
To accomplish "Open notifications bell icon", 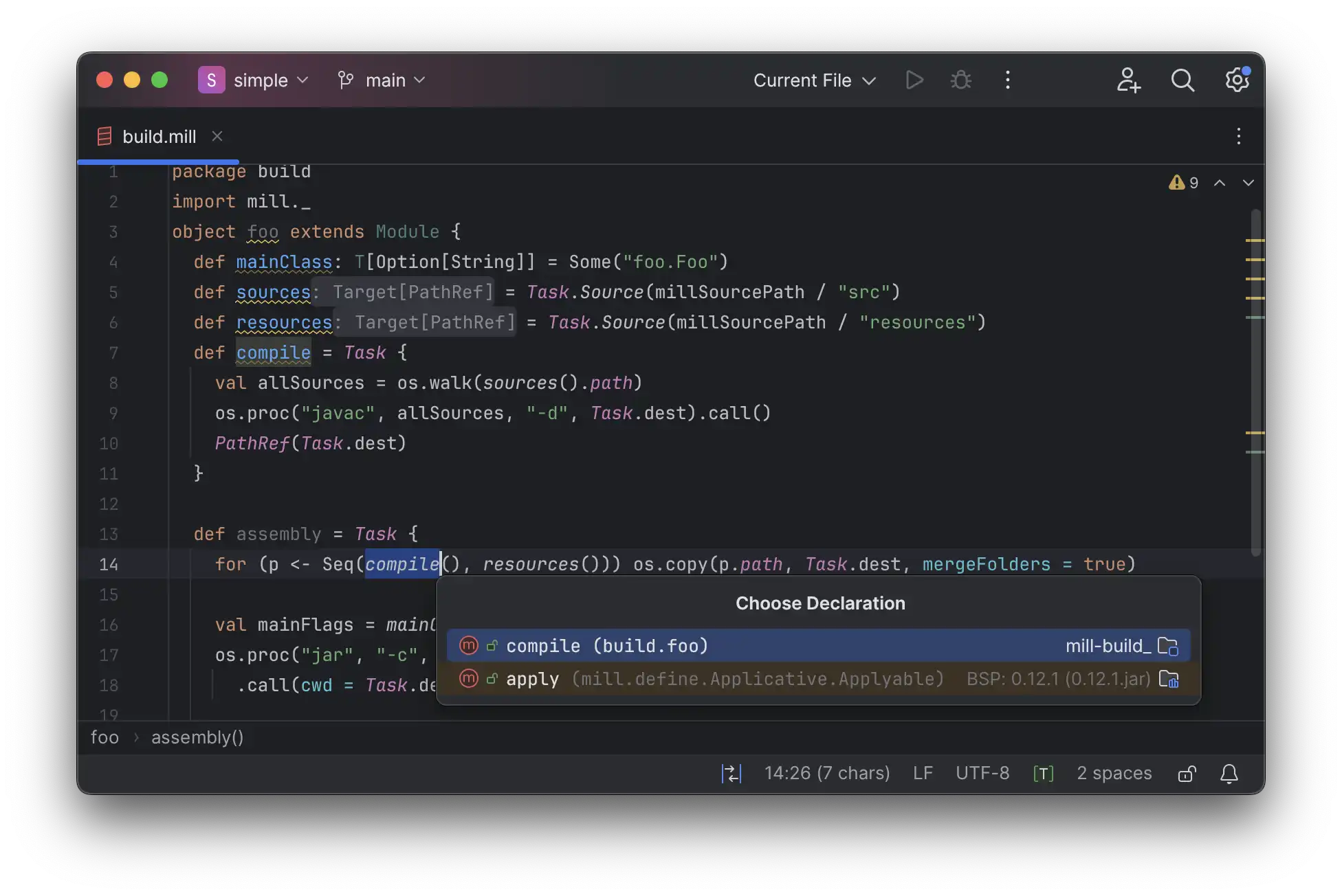I will point(1229,774).
